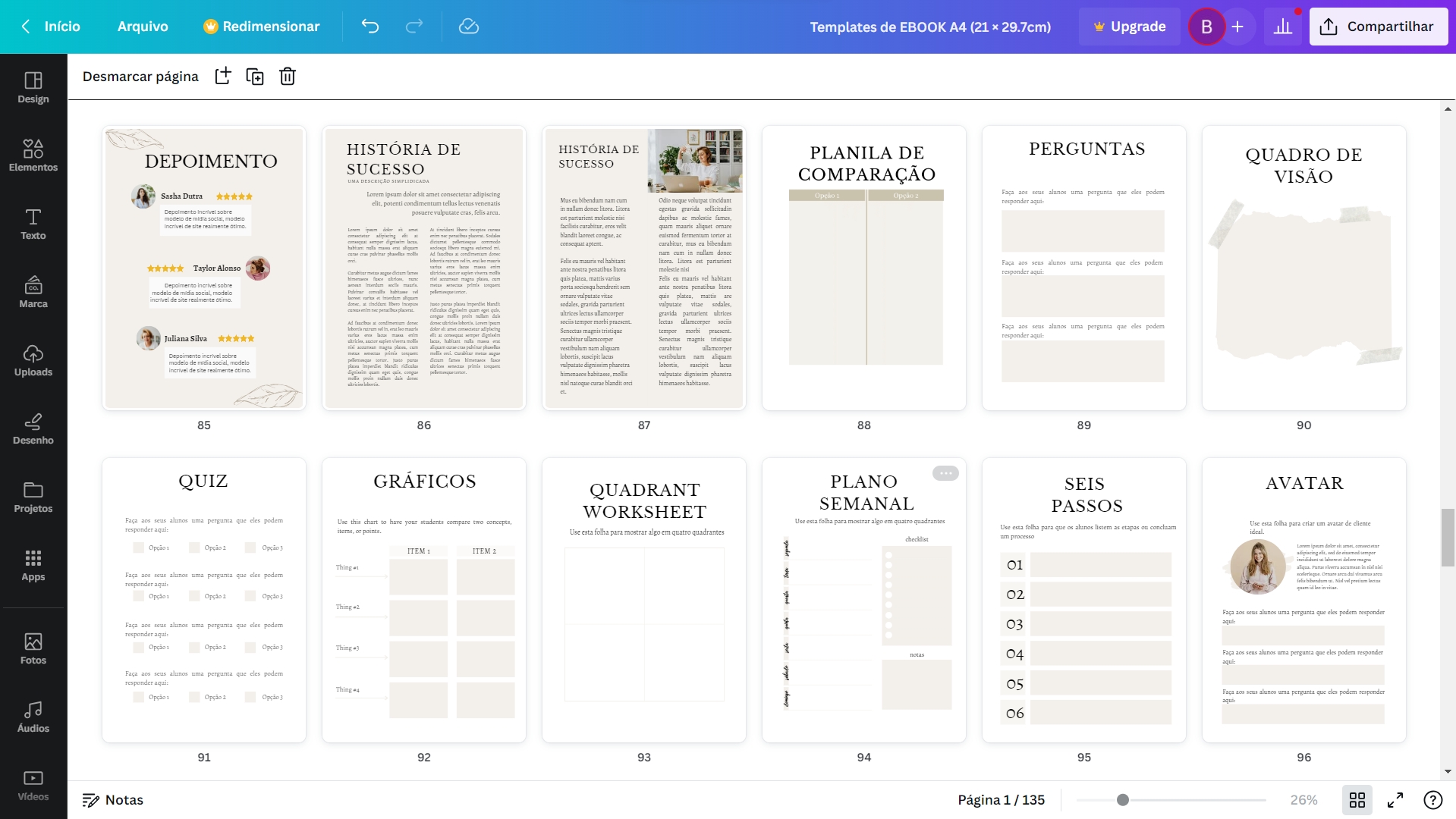Image resolution: width=1456 pixels, height=819 pixels.
Task: Open the Fotos sidebar panel
Action: (33, 649)
